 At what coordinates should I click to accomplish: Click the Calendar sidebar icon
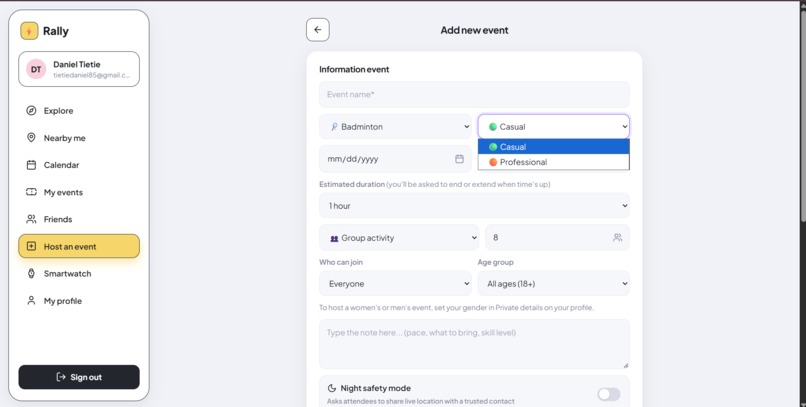(x=31, y=165)
